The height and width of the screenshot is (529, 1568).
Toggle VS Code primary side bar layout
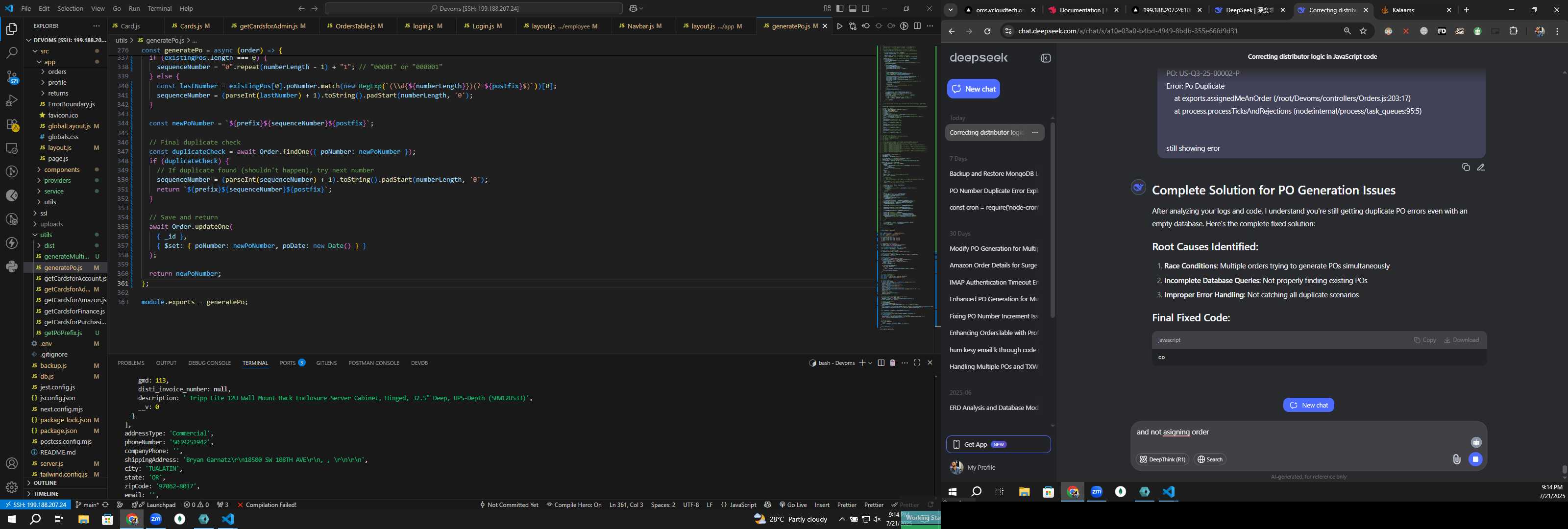(840, 8)
